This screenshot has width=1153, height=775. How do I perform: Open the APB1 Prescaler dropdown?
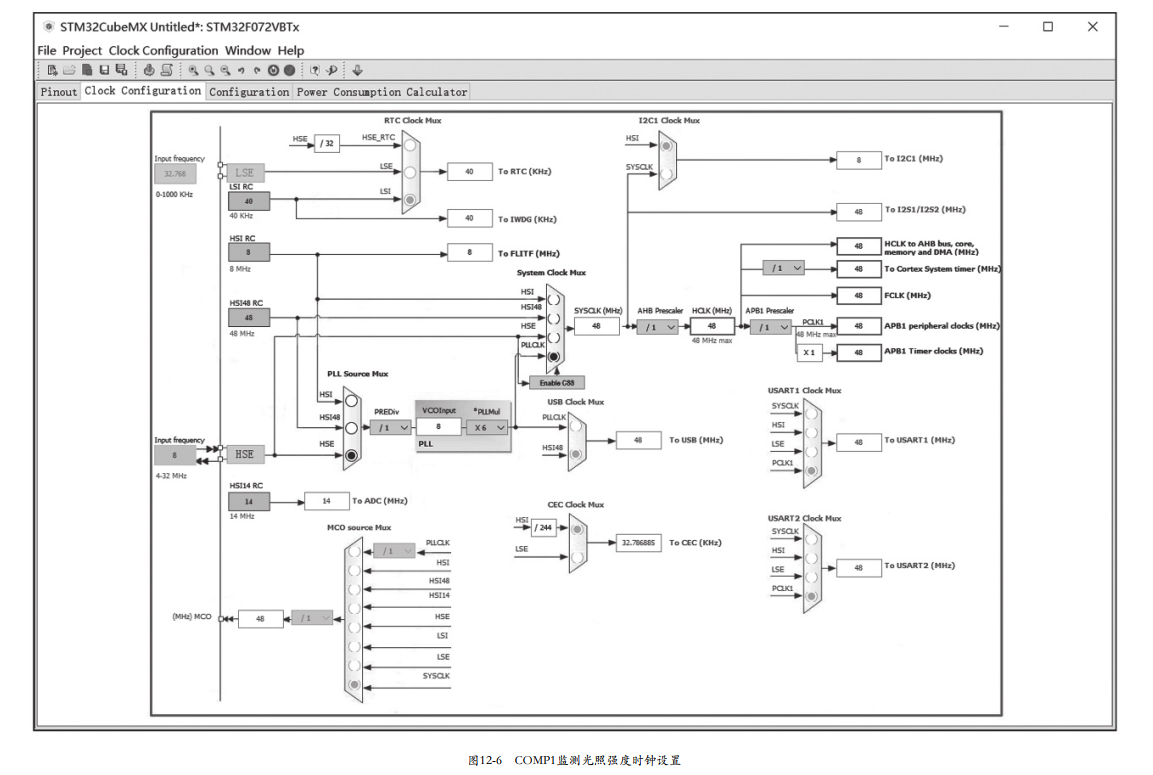click(x=771, y=327)
